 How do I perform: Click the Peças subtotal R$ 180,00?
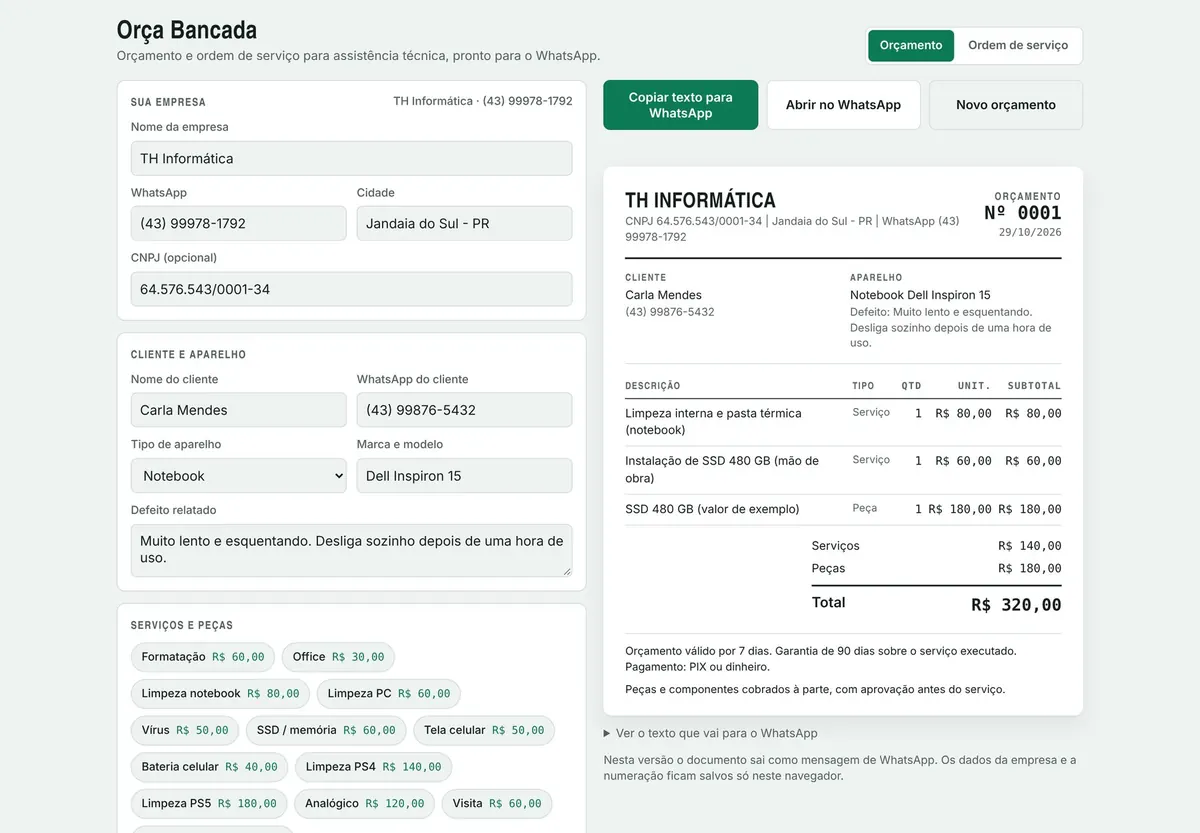[1030, 568]
